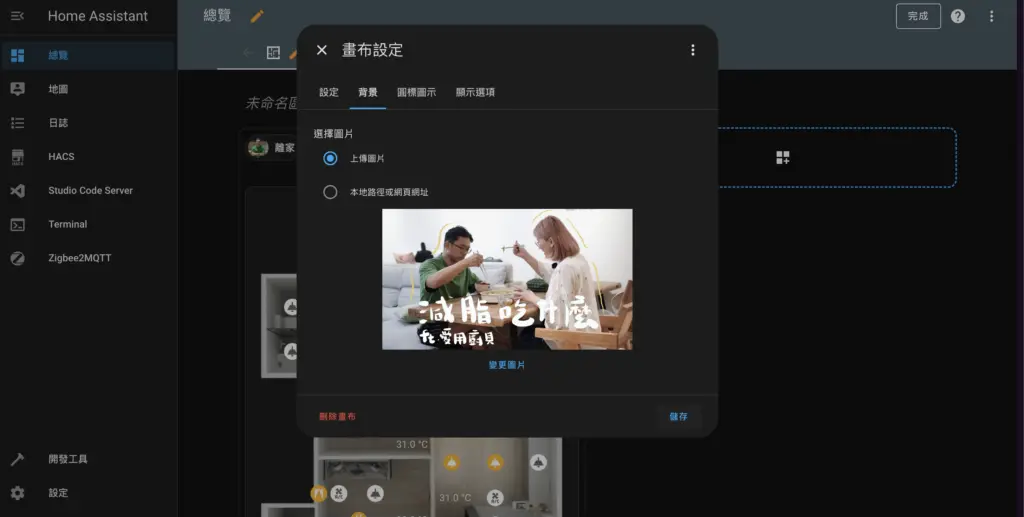Switch to 設定 tab in dialog
1024x517 pixels.
pos(329,93)
